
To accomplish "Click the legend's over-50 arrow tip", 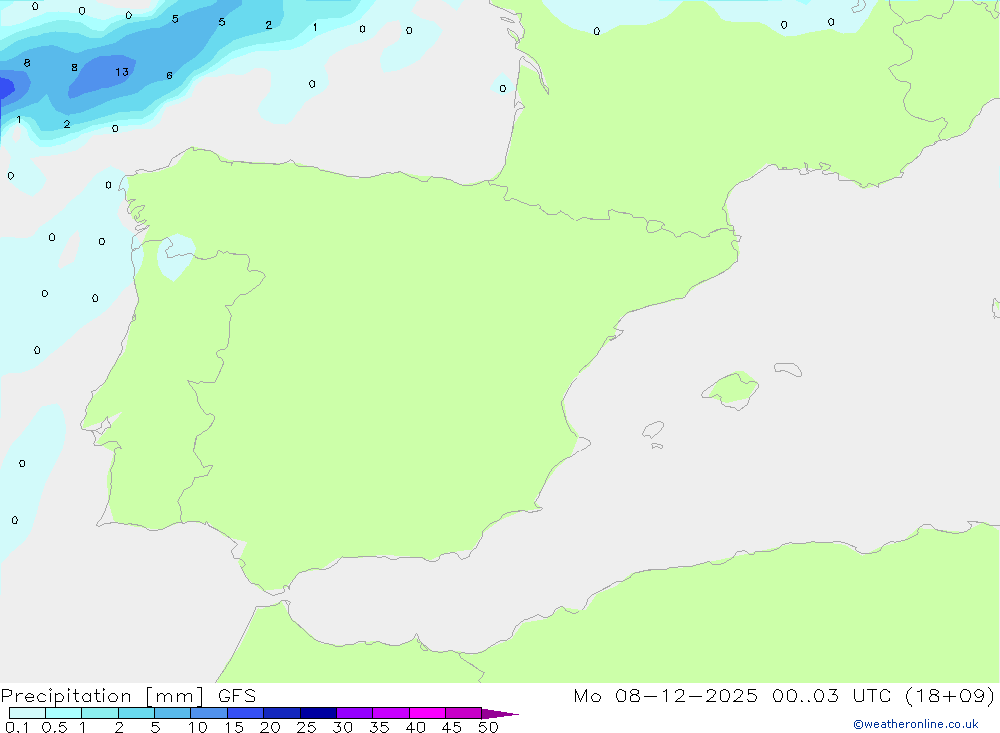I will [x=500, y=713].
